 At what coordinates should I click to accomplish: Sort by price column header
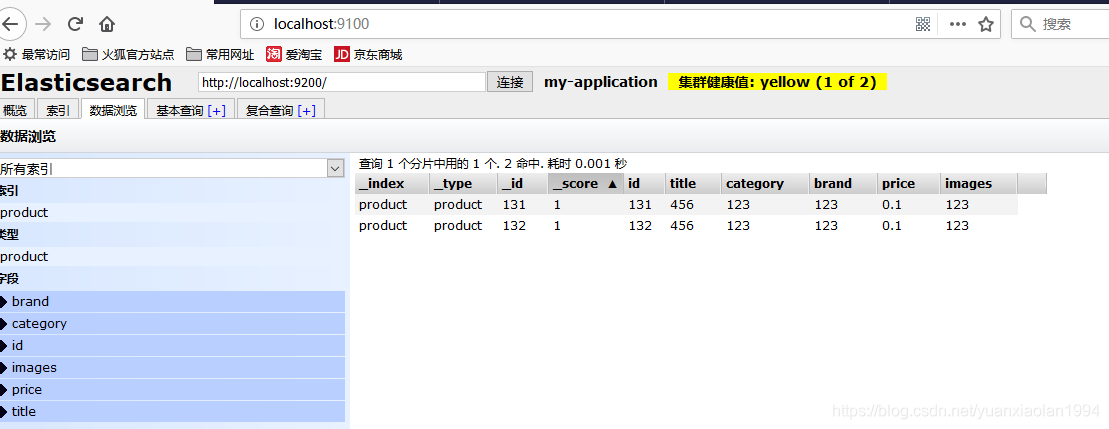(x=909, y=184)
